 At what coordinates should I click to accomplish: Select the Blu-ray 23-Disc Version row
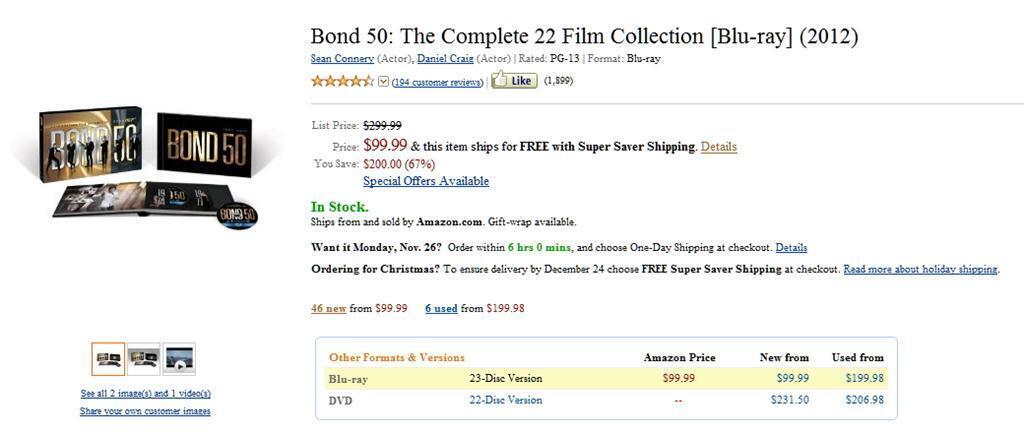[505, 379]
